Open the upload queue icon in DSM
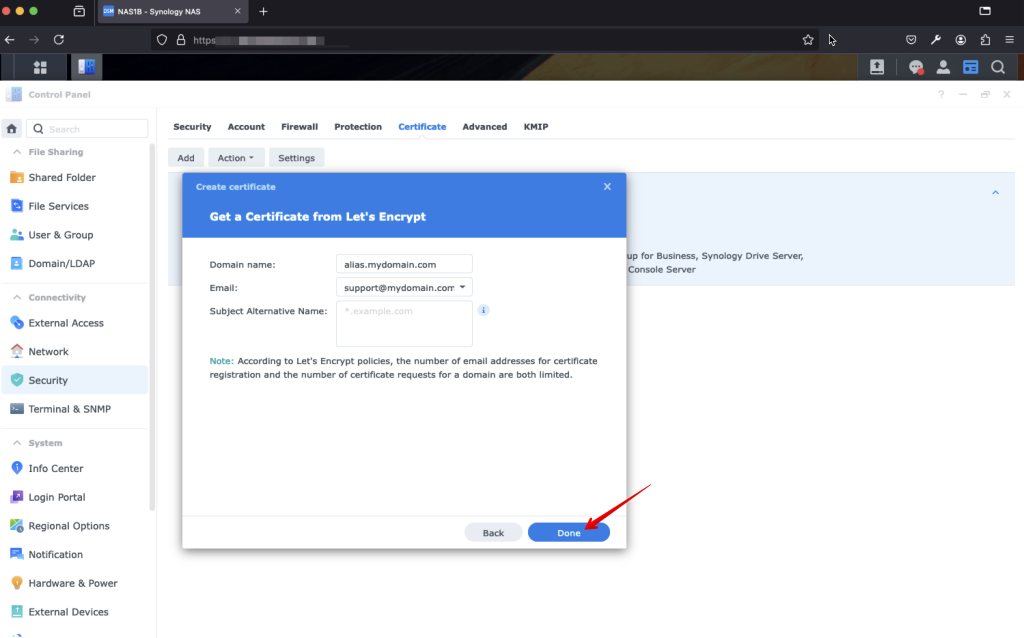 coord(876,67)
